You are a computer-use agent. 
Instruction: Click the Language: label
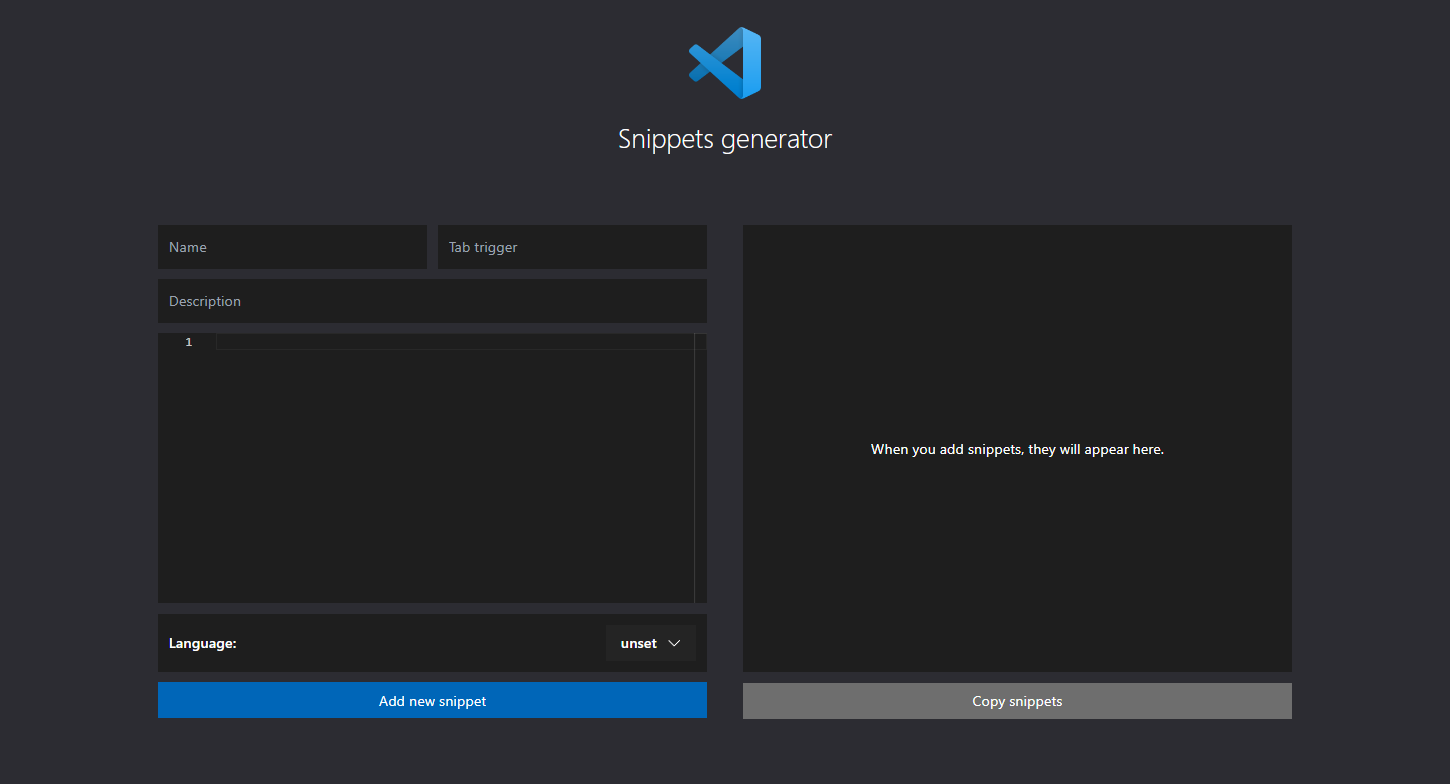[x=203, y=643]
